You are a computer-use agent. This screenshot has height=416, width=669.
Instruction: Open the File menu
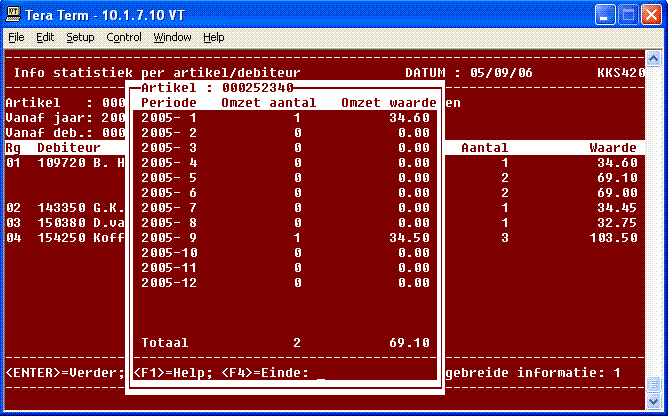pos(16,37)
